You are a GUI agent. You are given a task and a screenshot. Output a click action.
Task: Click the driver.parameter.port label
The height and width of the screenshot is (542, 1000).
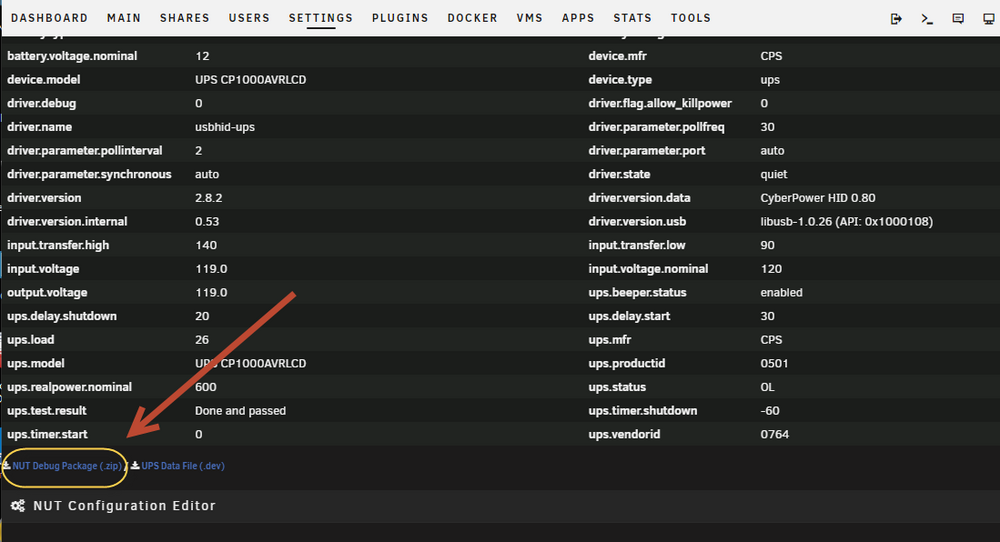647,150
